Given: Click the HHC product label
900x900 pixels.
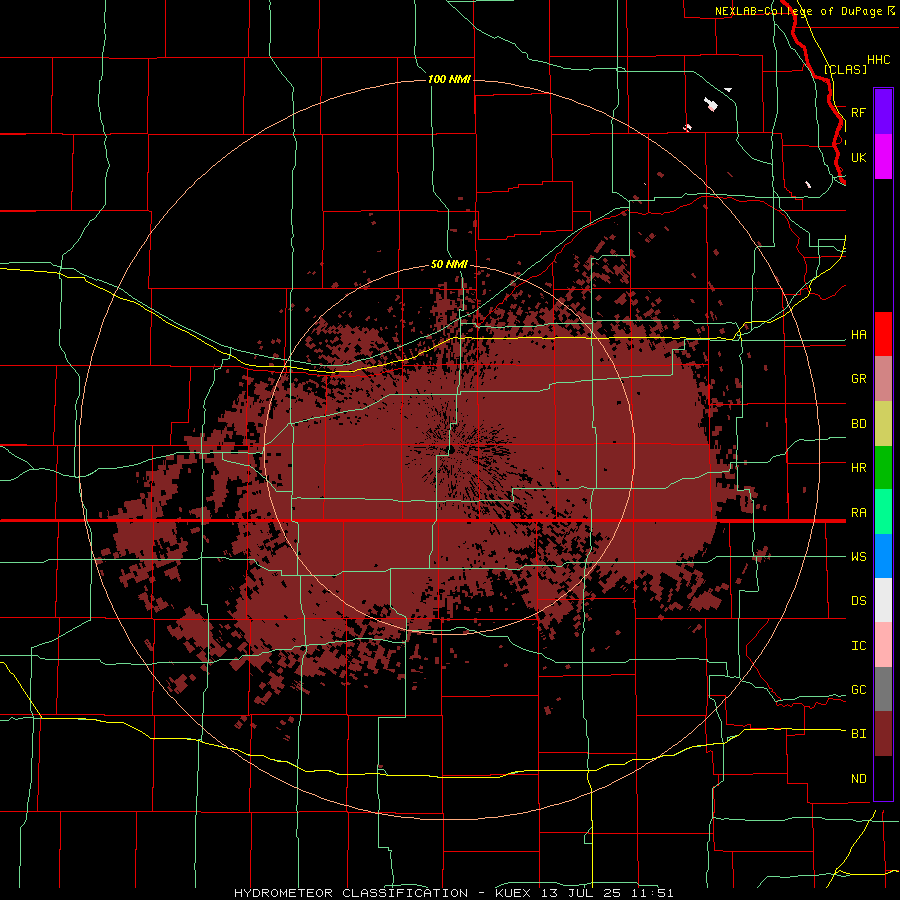Looking at the screenshot, I should (x=878, y=60).
